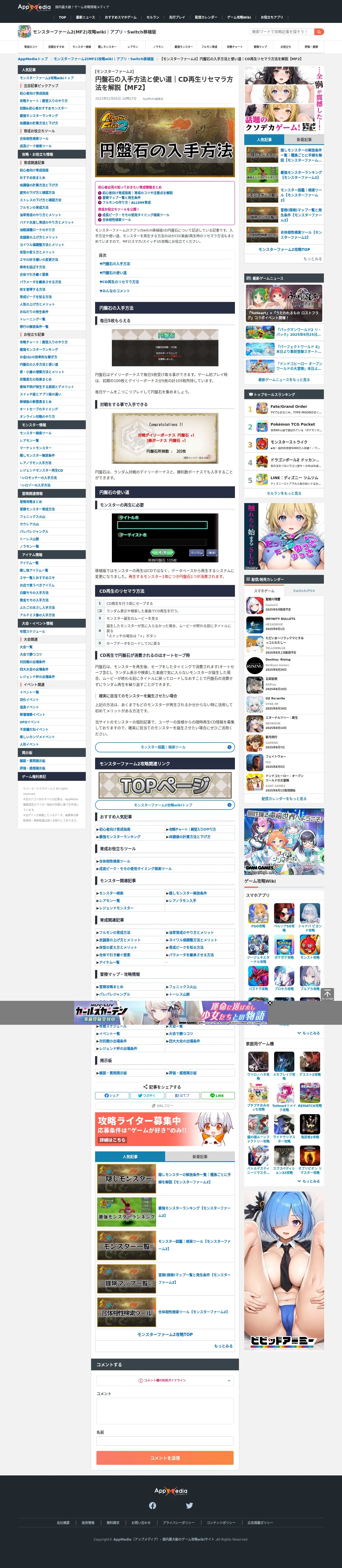Open the Pokémon TCG Pocket ranking entry
The height and width of the screenshot is (1568, 342).
[284, 427]
